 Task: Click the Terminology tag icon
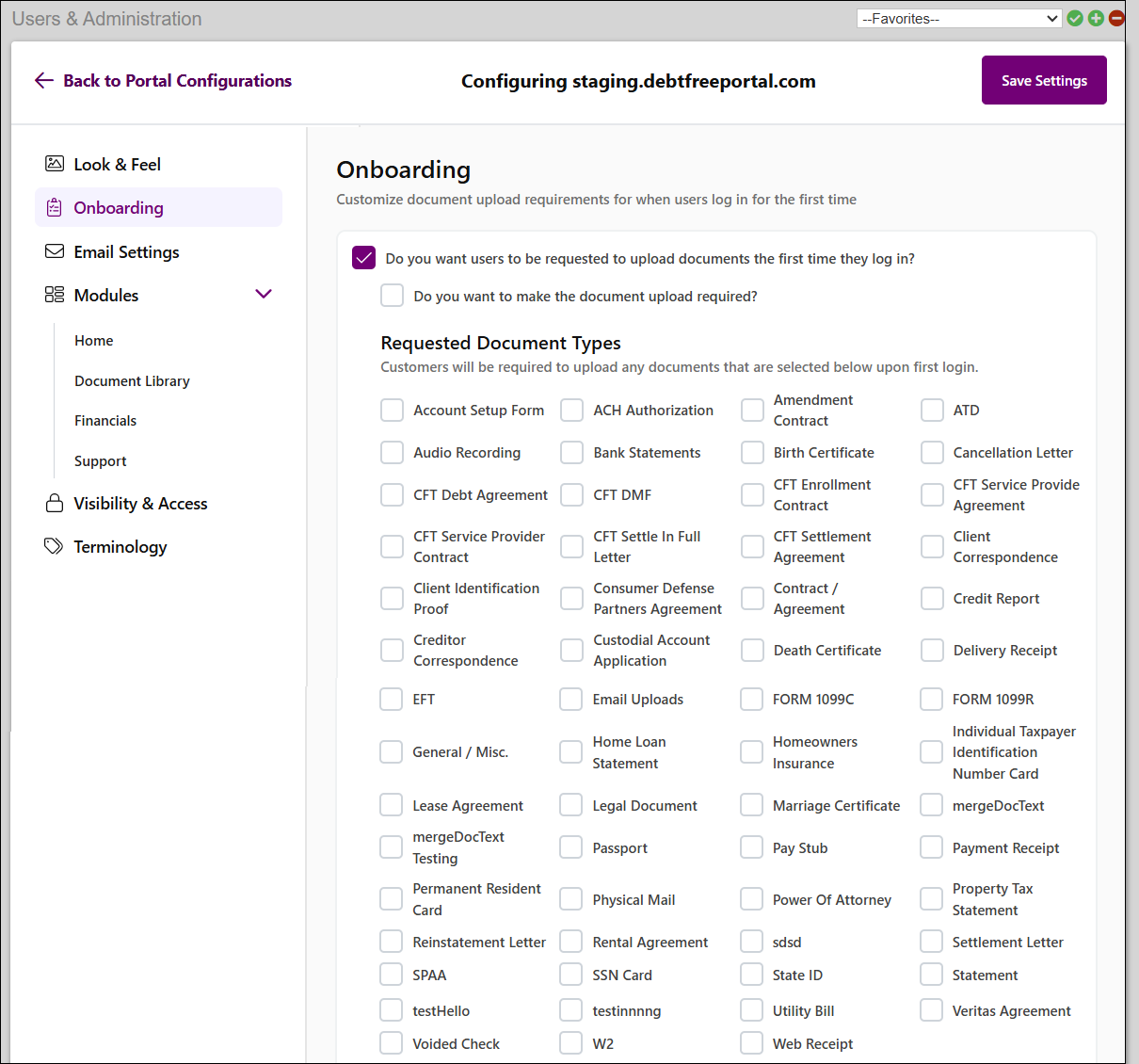click(55, 546)
